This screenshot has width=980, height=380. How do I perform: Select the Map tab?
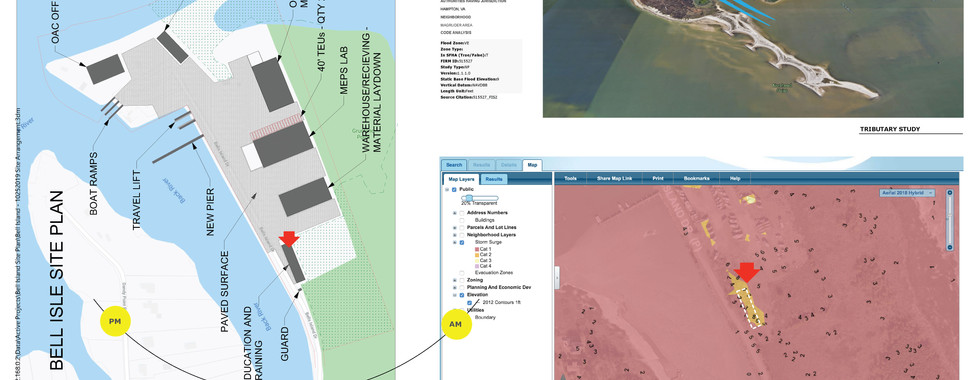click(x=532, y=165)
